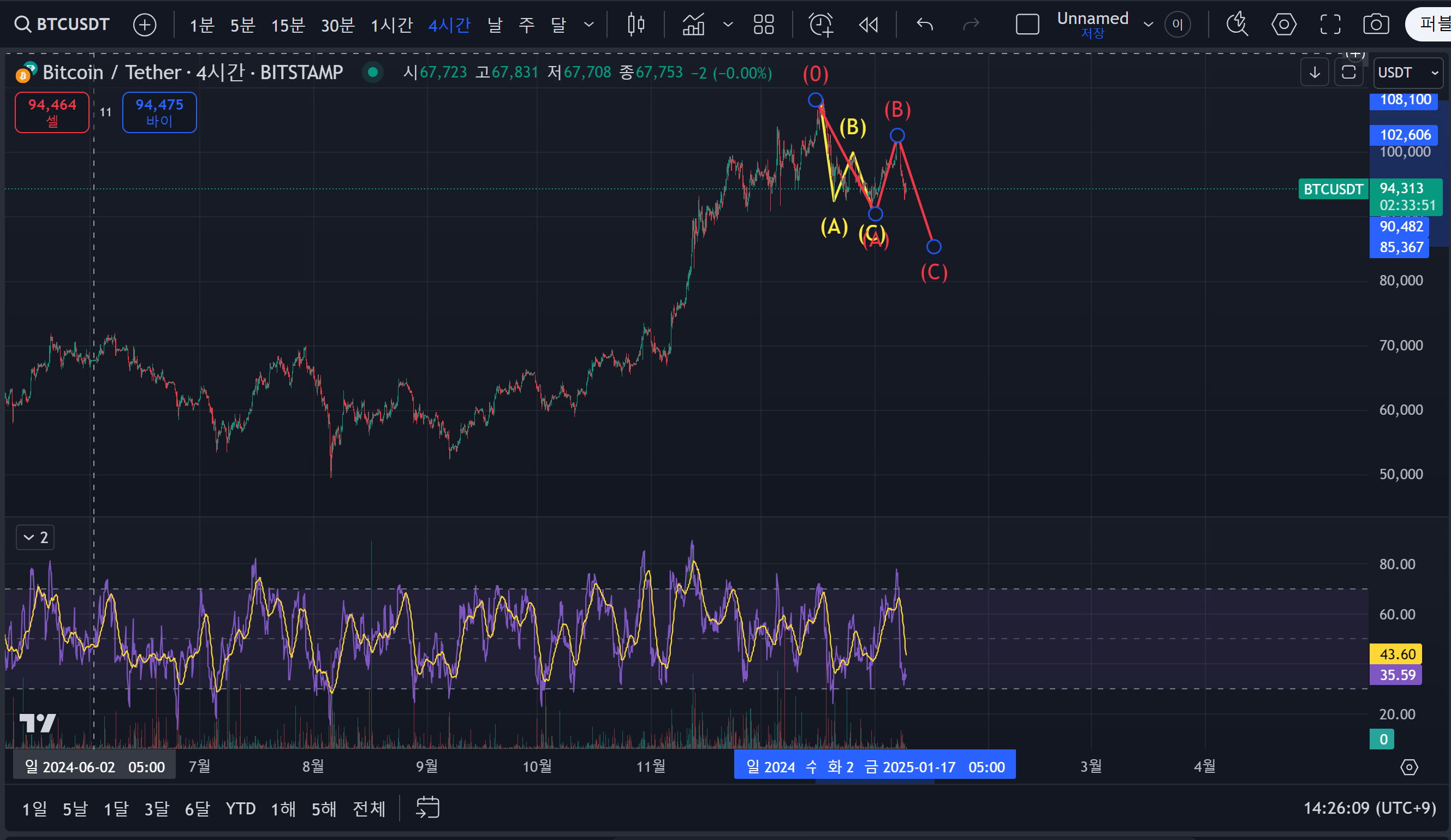Click the layout templates grid icon

[764, 24]
